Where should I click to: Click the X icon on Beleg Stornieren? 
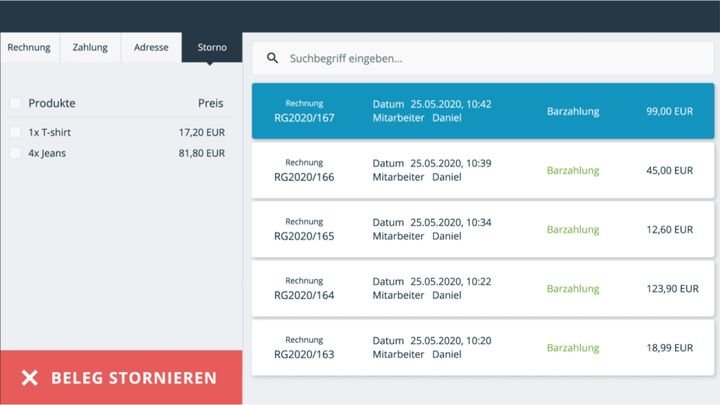pos(30,378)
